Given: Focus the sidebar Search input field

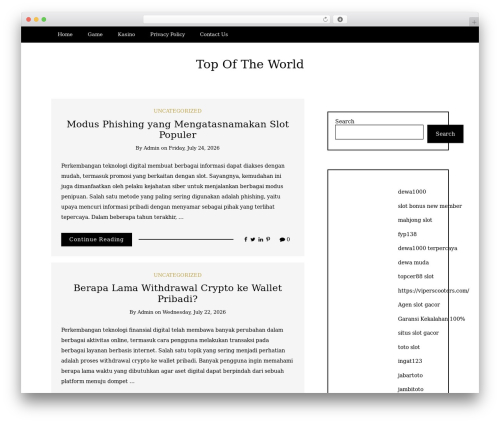Looking at the screenshot, I should coord(379,132).
